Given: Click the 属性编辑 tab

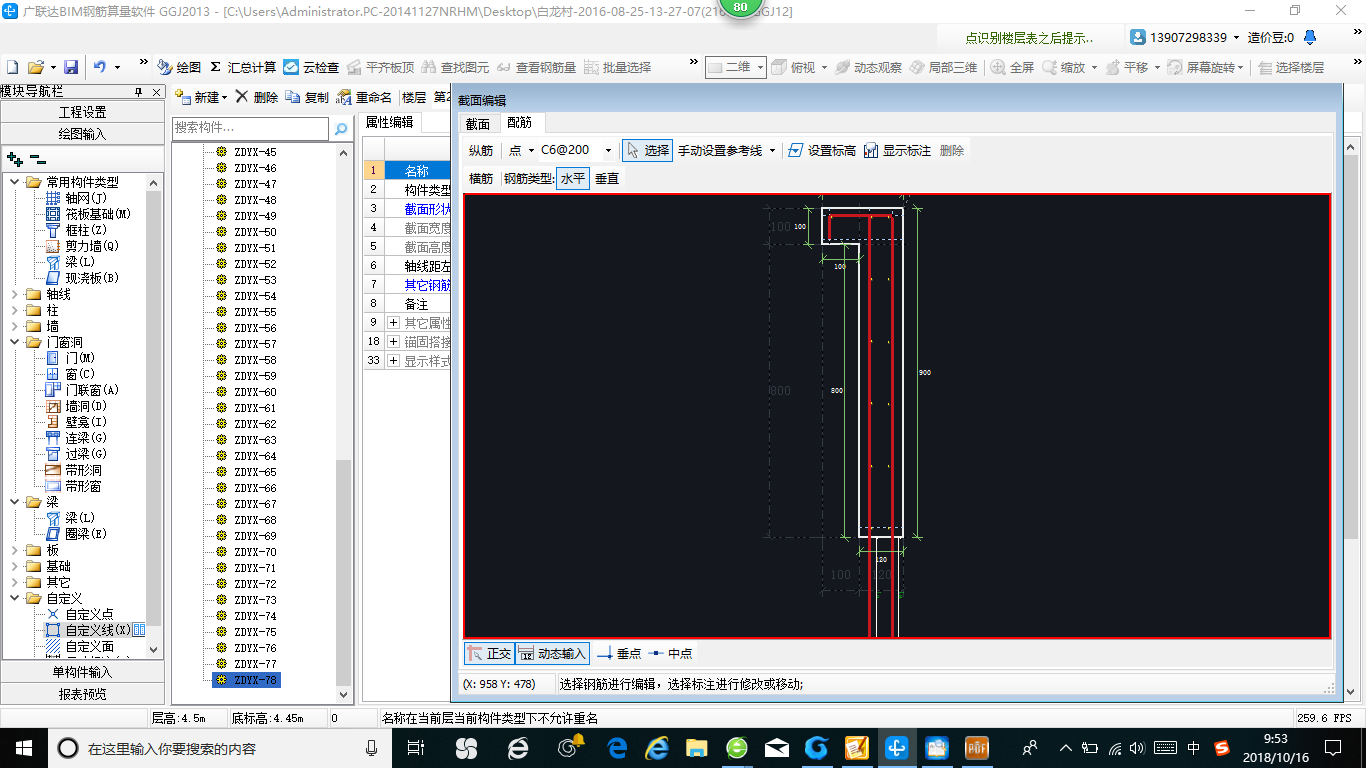Looking at the screenshot, I should coord(389,122).
